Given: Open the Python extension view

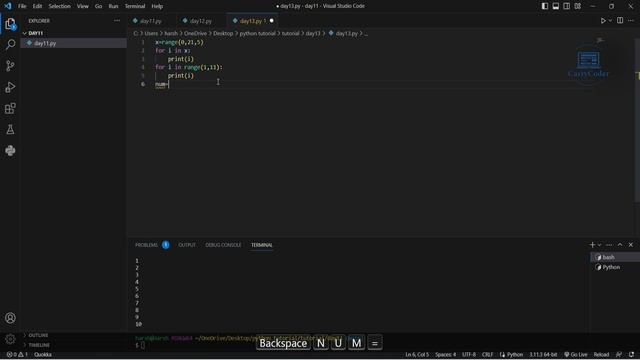Looking at the screenshot, I should click(10, 151).
